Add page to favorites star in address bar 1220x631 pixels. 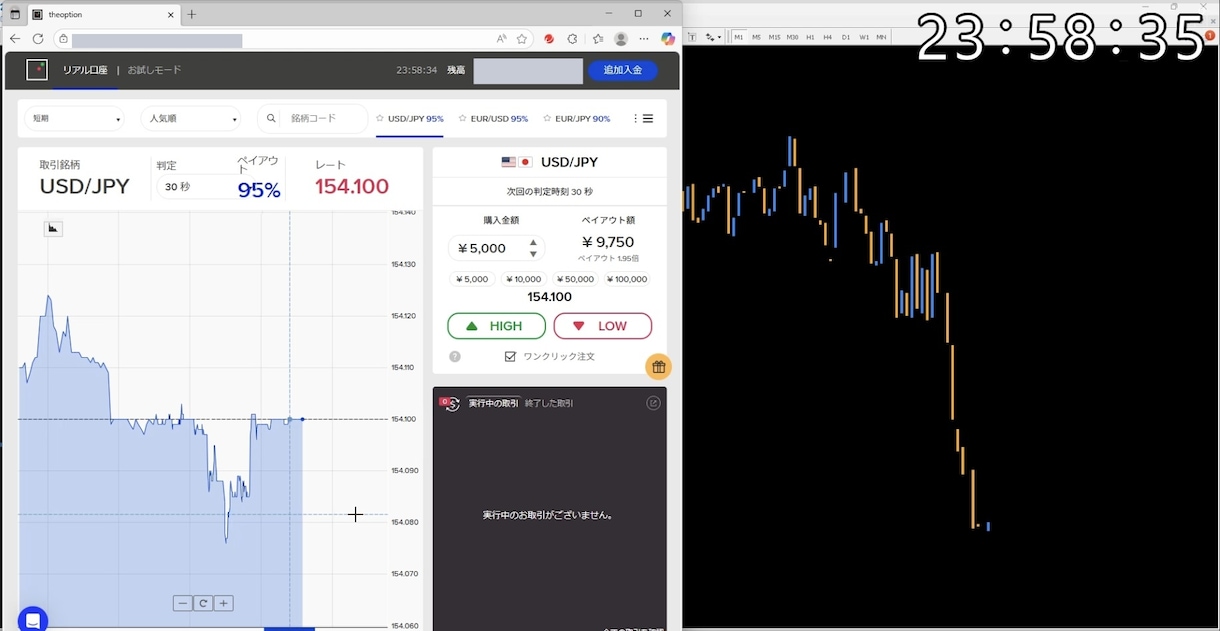pyautogui.click(x=522, y=39)
